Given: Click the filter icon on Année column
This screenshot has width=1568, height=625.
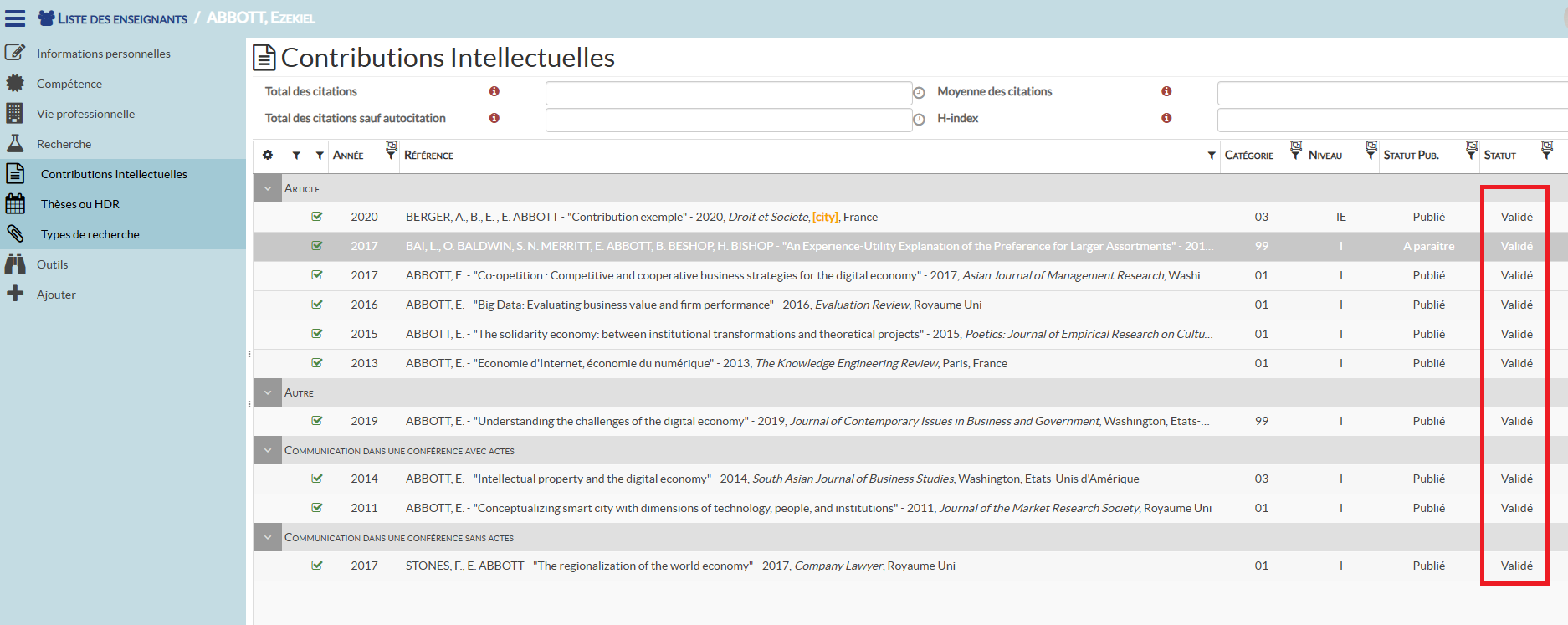Looking at the screenshot, I should click(x=391, y=151).
